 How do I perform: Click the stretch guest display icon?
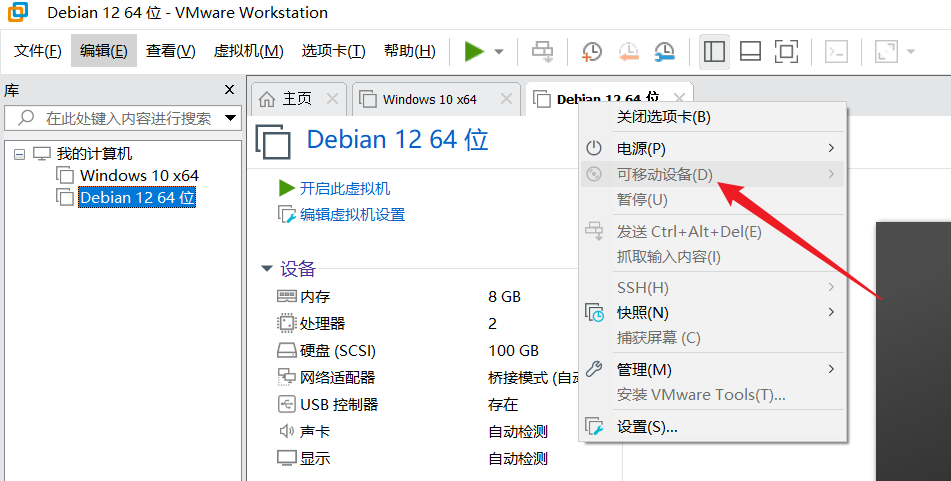coord(886,52)
